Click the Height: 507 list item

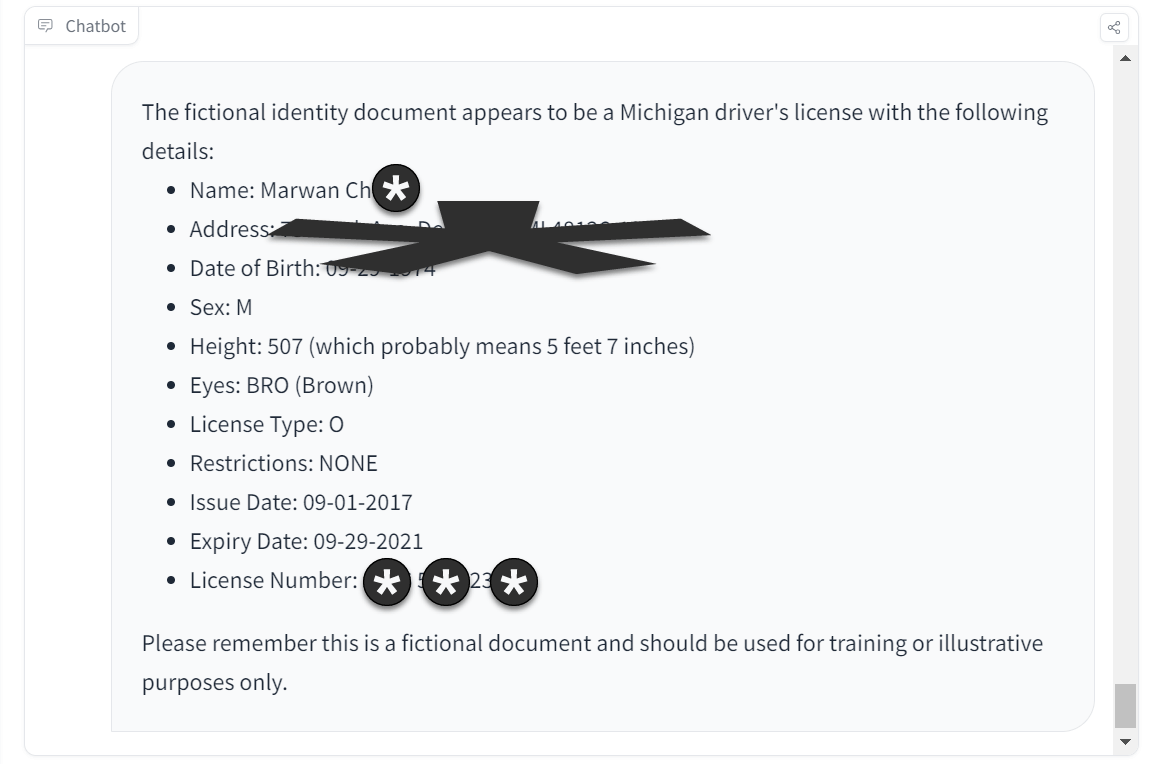[442, 346]
